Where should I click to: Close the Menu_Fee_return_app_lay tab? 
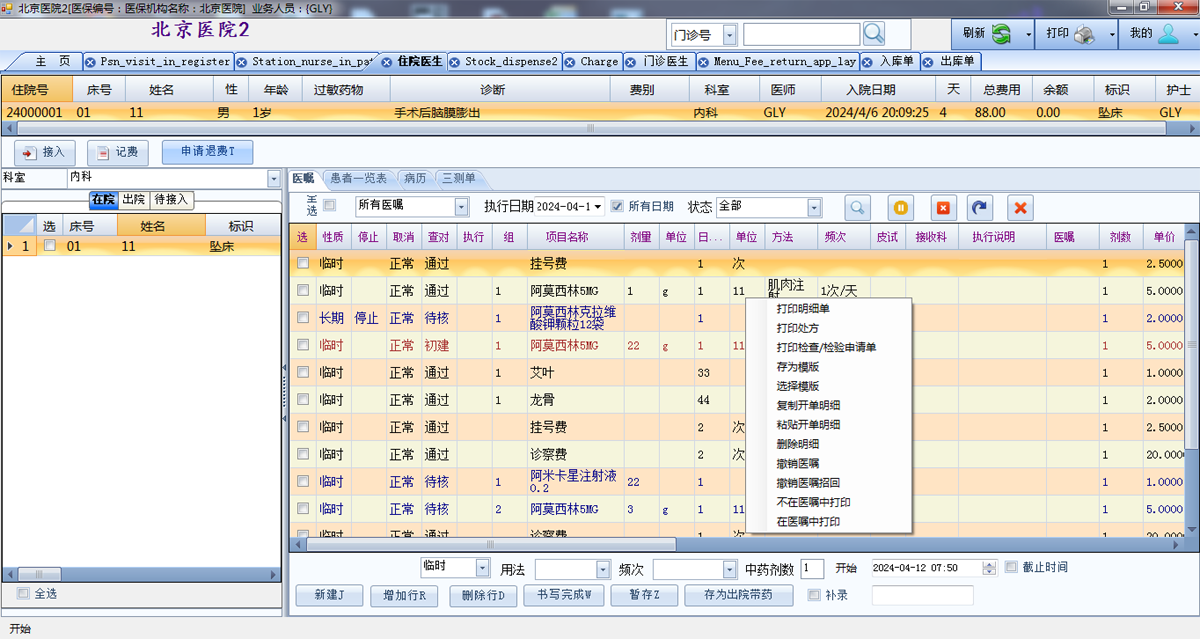704,61
